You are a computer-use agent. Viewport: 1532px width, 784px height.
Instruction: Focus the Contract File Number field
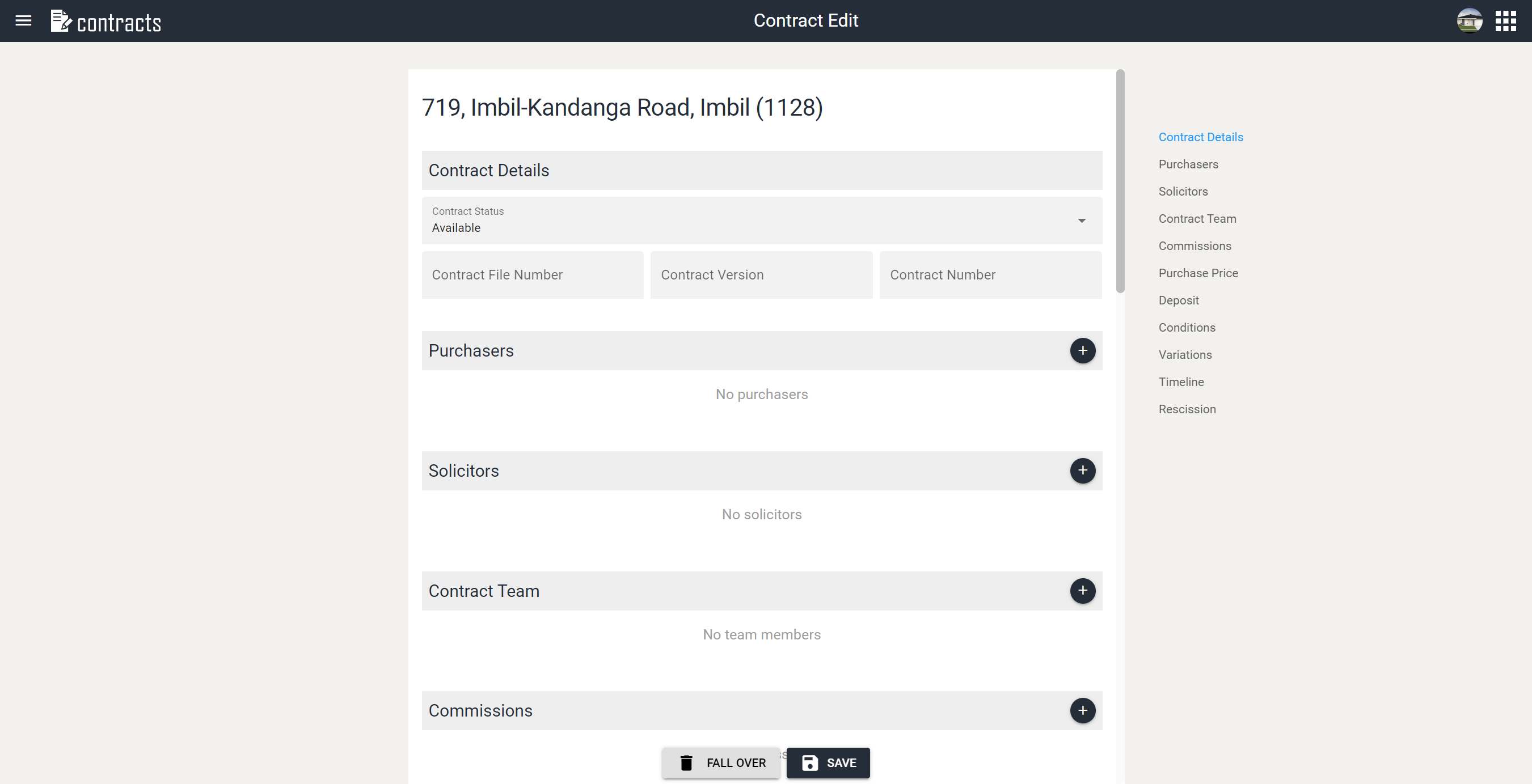532,275
